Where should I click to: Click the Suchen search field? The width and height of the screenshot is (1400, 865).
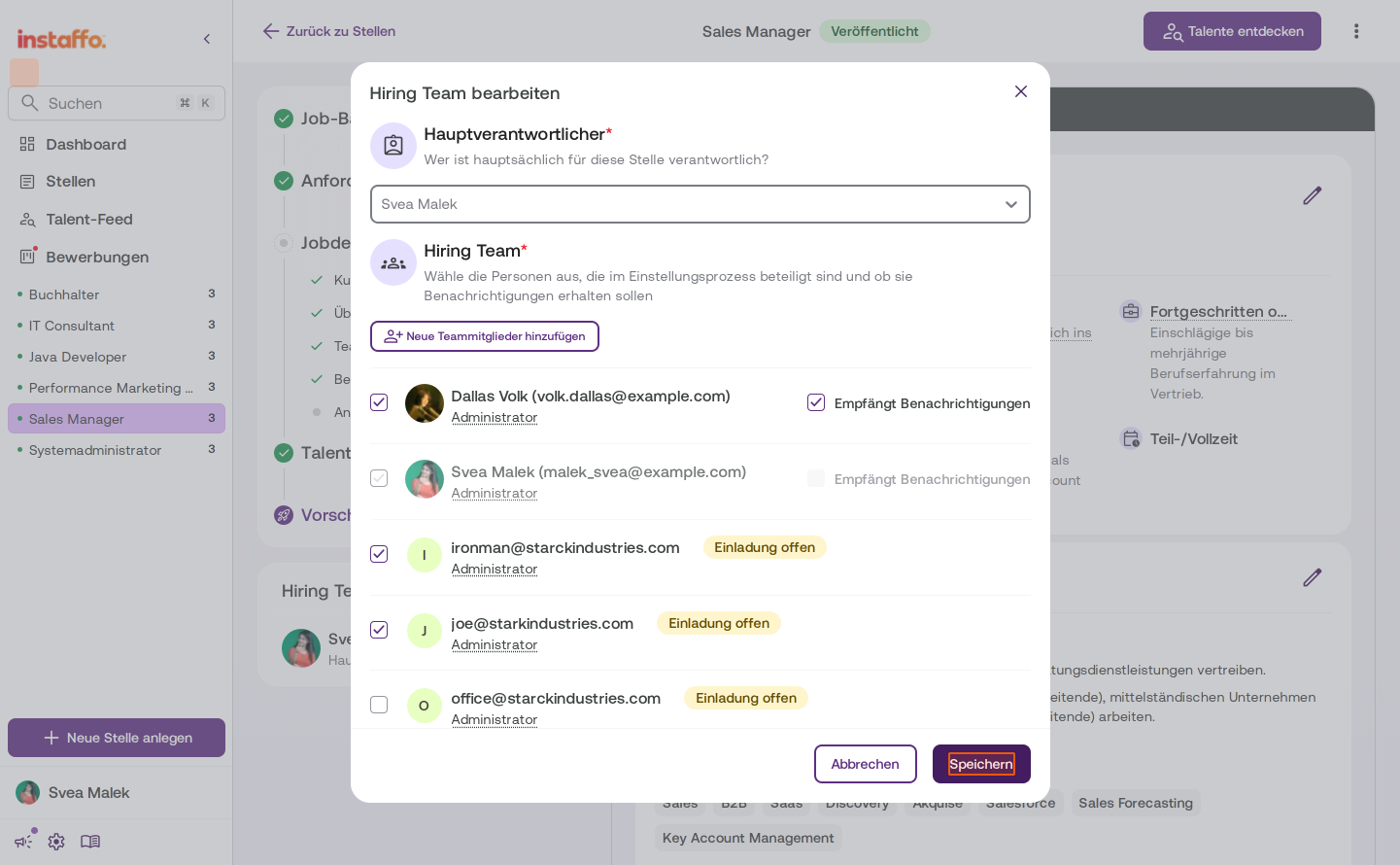coord(117,103)
